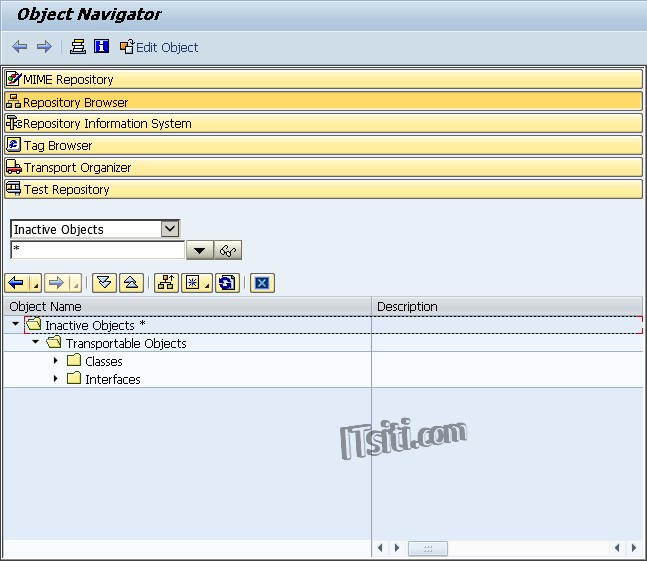Click Edit Object button
The height and width of the screenshot is (561, 647).
(159, 47)
